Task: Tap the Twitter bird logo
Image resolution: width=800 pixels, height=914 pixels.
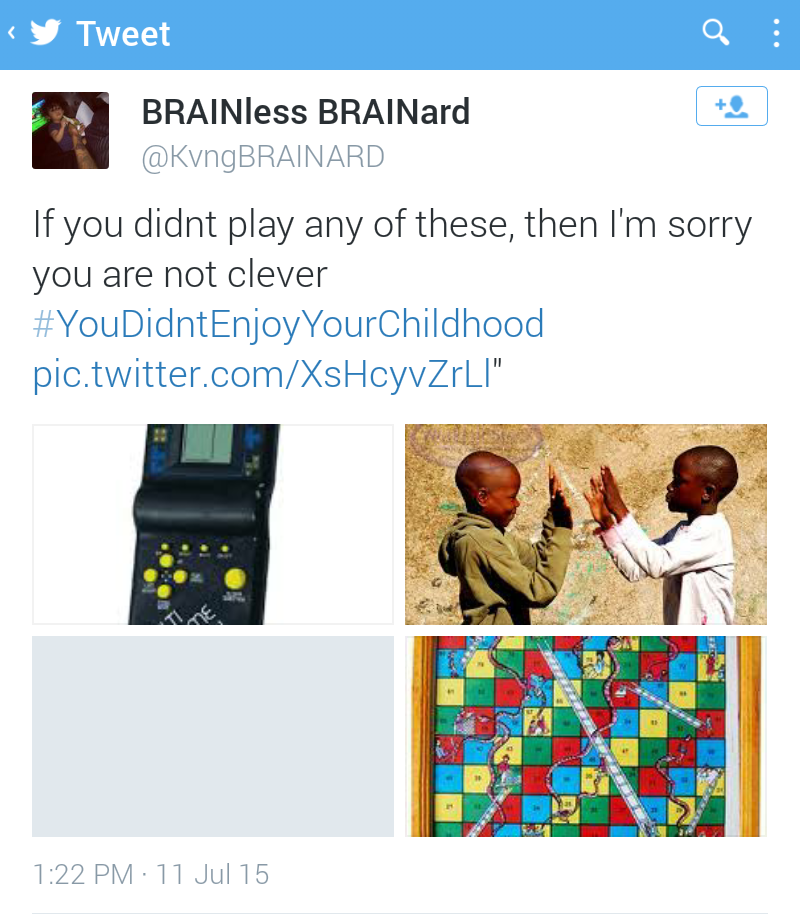Action: click(x=45, y=33)
